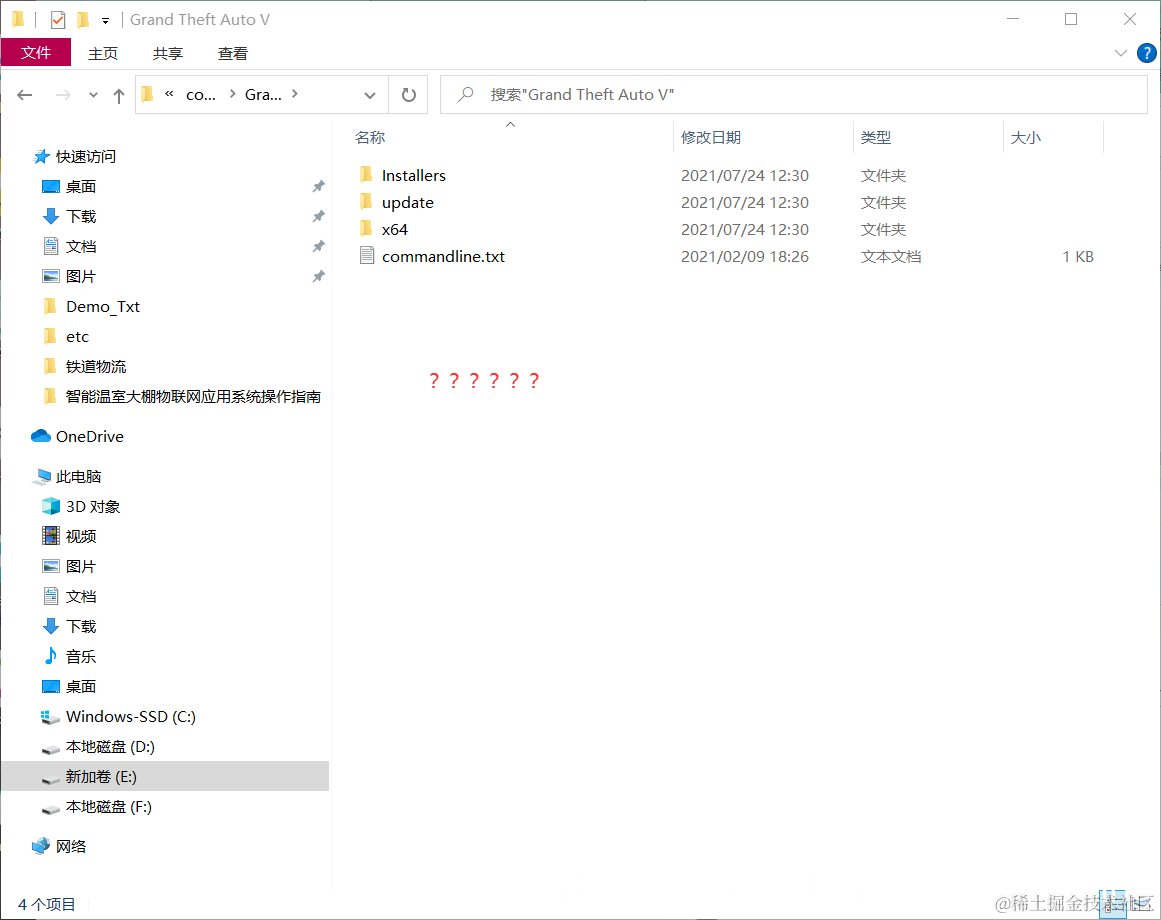Click the Grand Theft Auto V search box

click(794, 95)
